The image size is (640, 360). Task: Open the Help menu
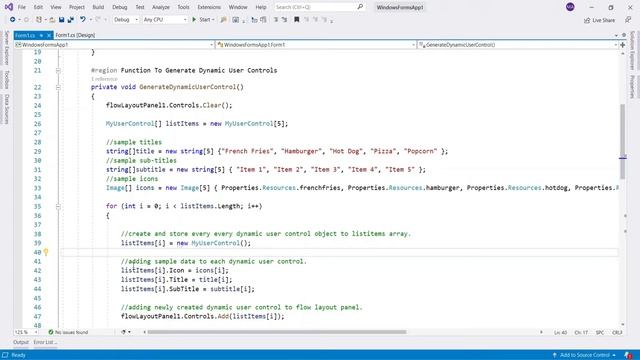click(261, 7)
